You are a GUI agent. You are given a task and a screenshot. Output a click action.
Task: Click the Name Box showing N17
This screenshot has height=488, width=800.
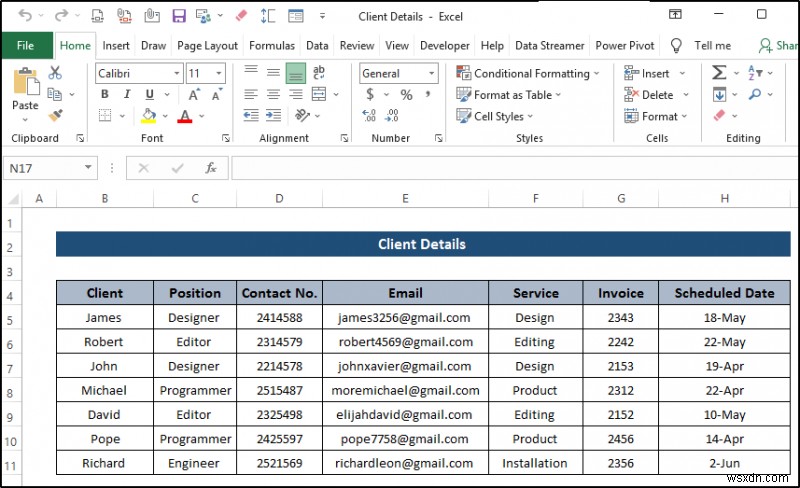(50, 168)
